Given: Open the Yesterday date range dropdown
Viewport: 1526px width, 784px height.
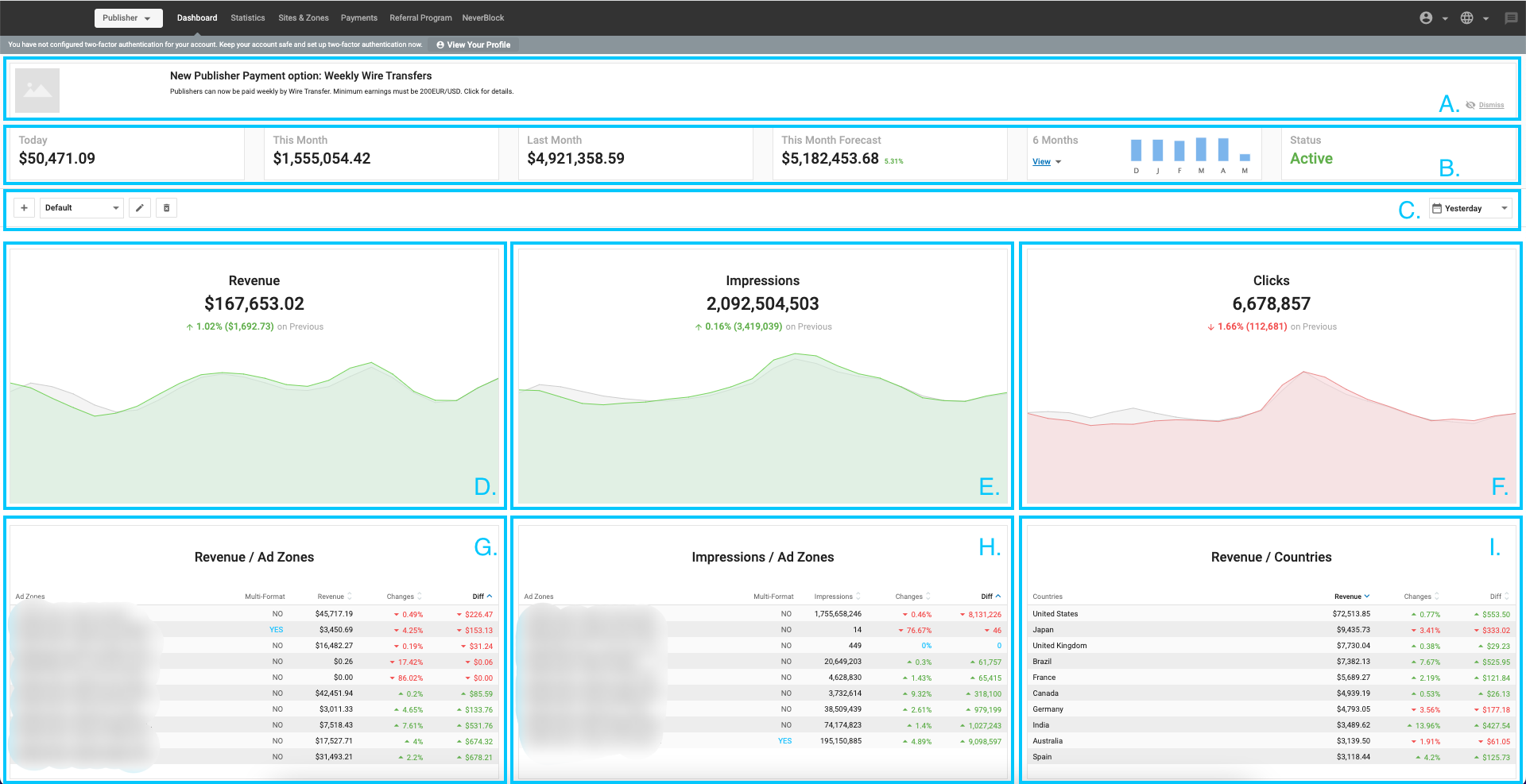Looking at the screenshot, I should tap(1470, 208).
